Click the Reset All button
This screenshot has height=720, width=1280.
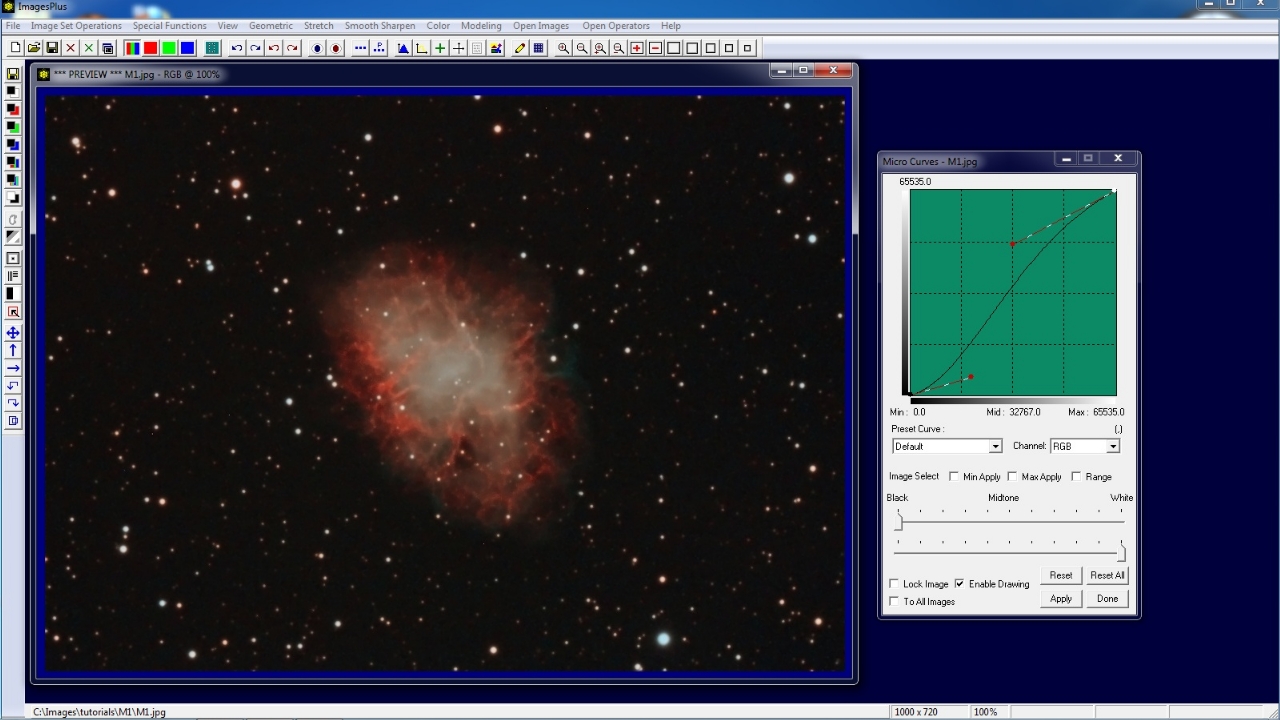[1107, 575]
